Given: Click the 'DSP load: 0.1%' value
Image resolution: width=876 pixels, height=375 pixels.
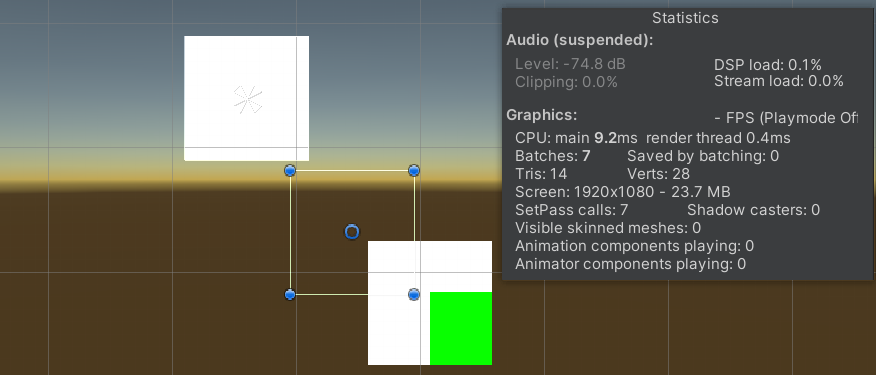Looking at the screenshot, I should [x=768, y=65].
